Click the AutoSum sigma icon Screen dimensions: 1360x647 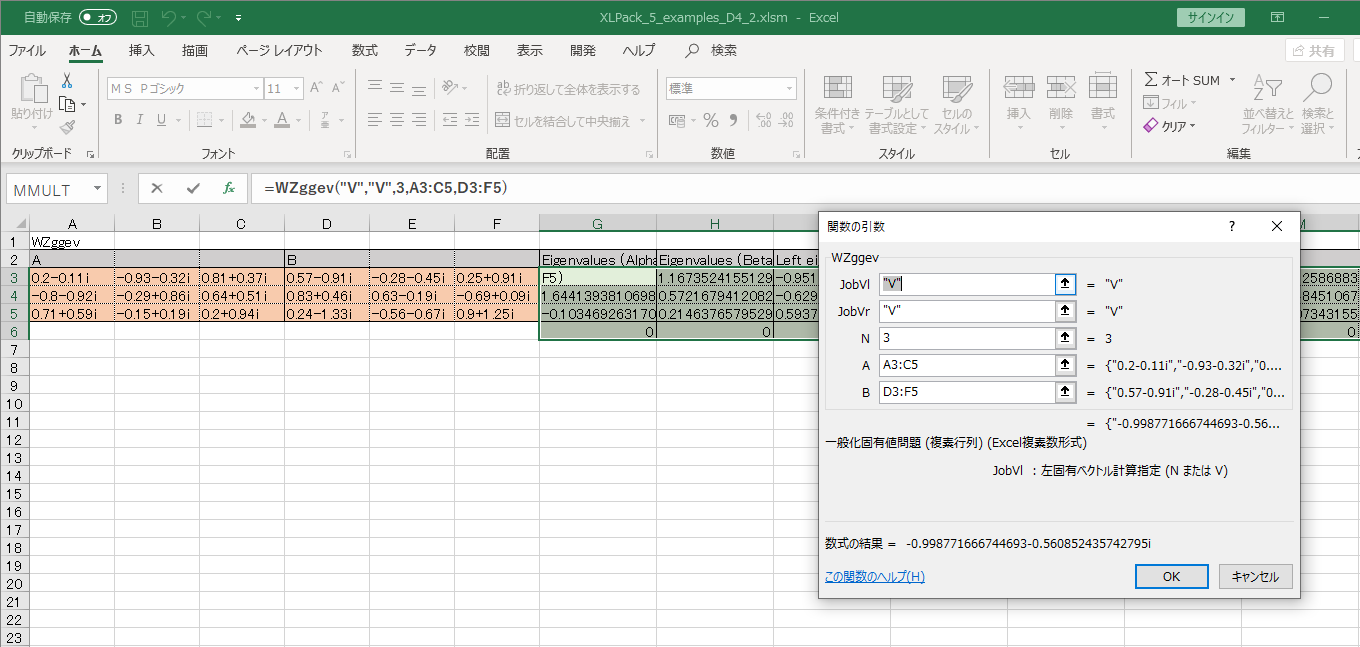(1151, 80)
